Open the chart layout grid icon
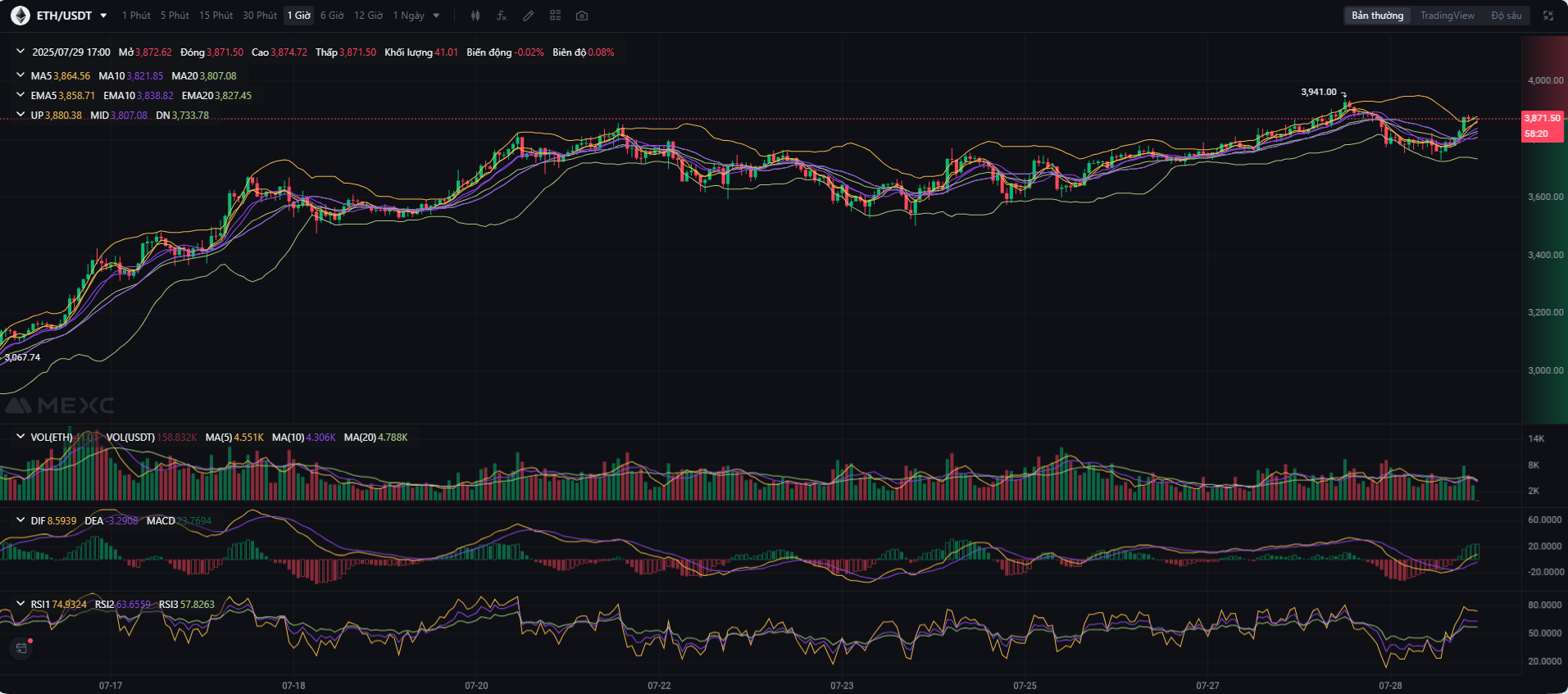1568x694 pixels. pyautogui.click(x=555, y=16)
